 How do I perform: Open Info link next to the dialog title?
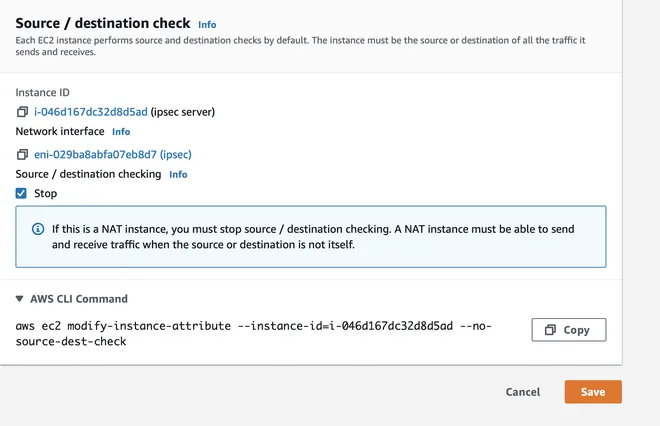pyautogui.click(x=207, y=25)
